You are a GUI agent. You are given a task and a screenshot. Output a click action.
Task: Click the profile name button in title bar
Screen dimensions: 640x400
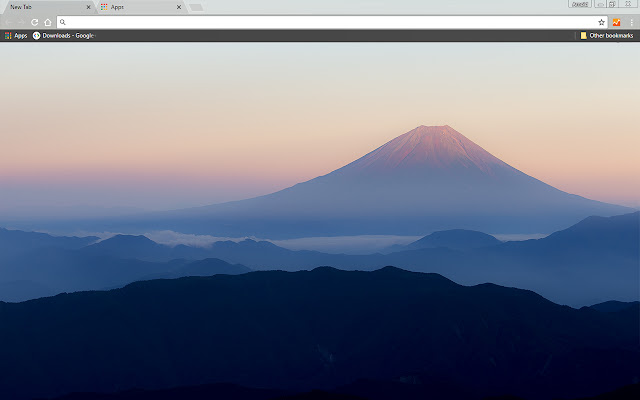(580, 4)
